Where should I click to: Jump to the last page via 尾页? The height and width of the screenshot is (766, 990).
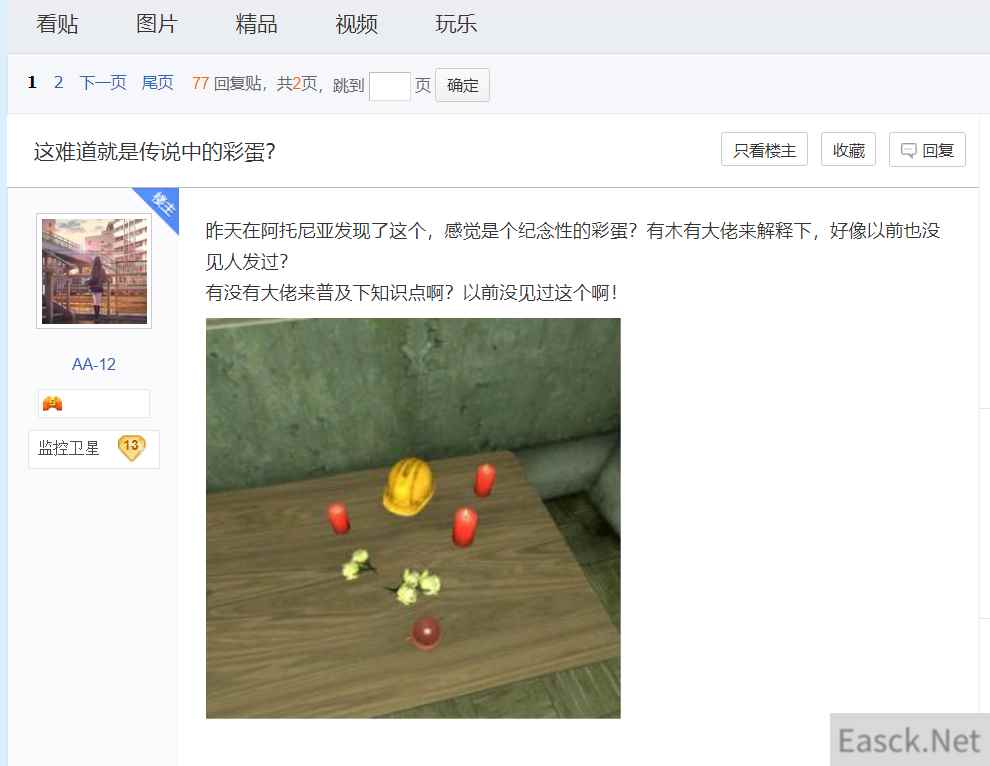(x=157, y=83)
